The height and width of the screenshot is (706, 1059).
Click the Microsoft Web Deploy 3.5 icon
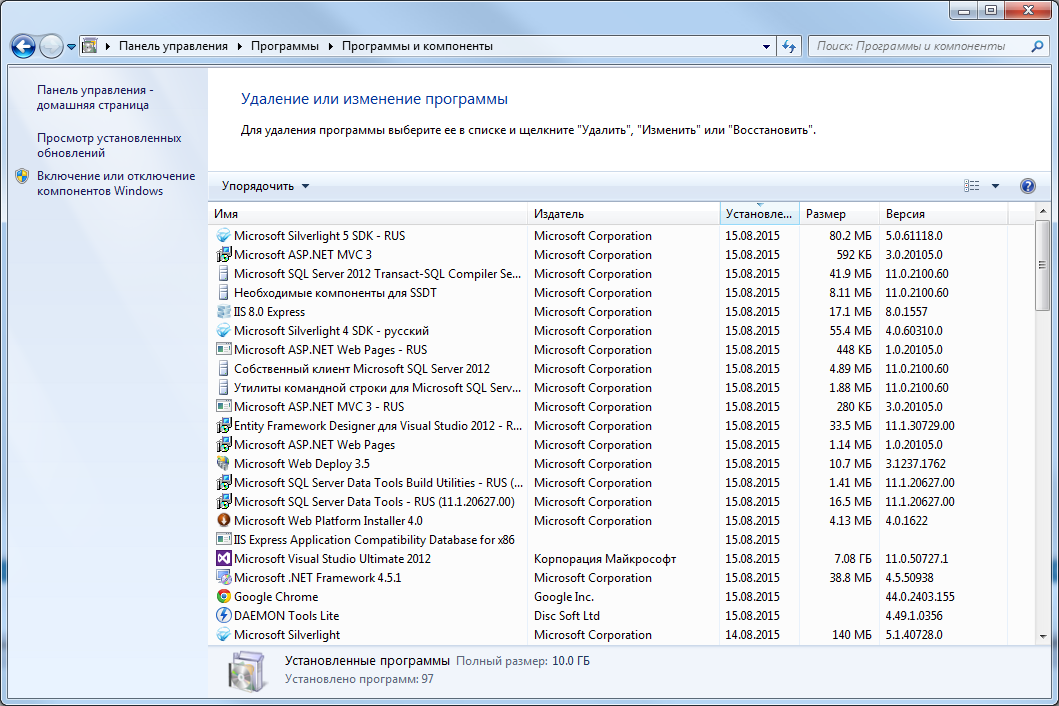224,464
